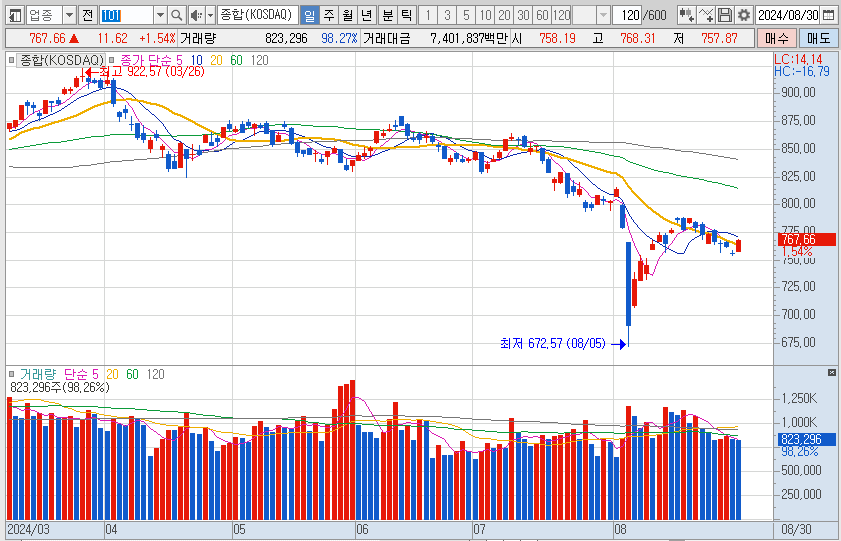Click the square marker before 거래량 label

(x=11, y=374)
